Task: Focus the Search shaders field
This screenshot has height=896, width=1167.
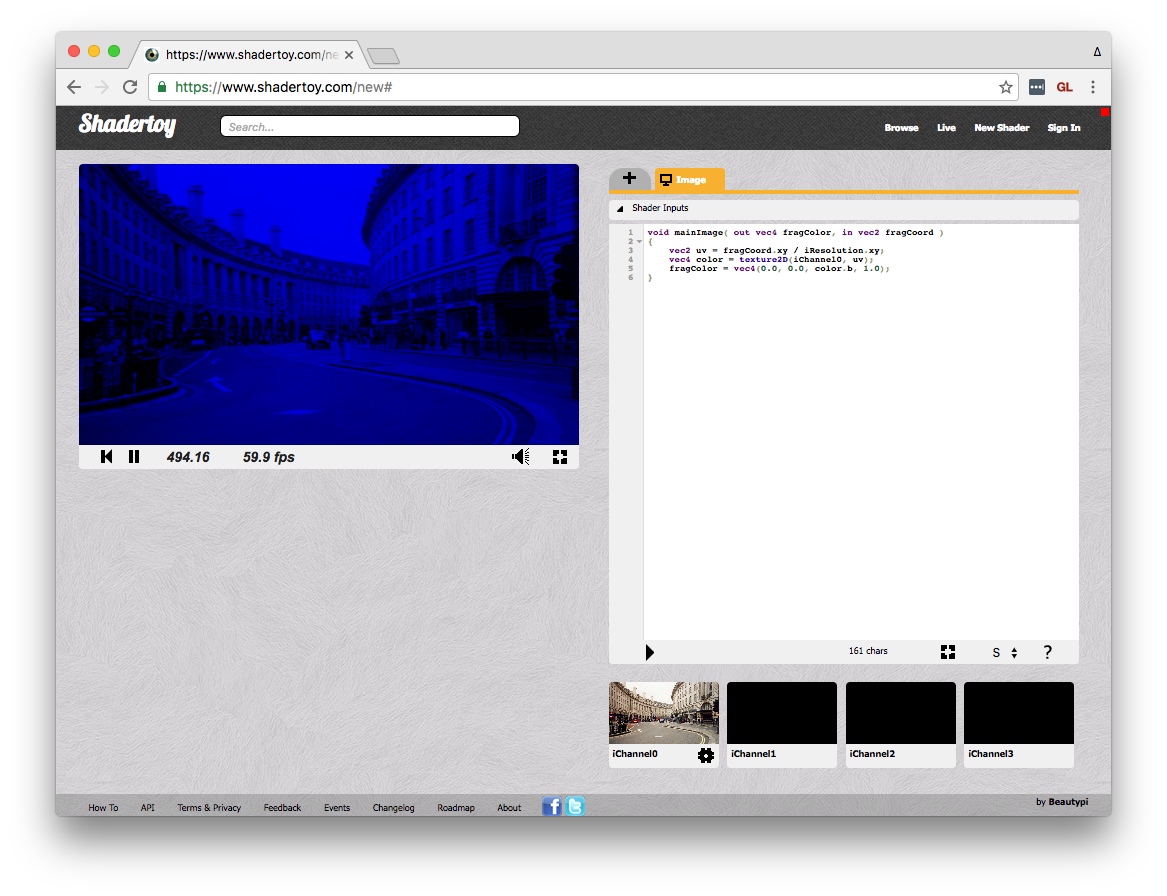Action: [370, 127]
